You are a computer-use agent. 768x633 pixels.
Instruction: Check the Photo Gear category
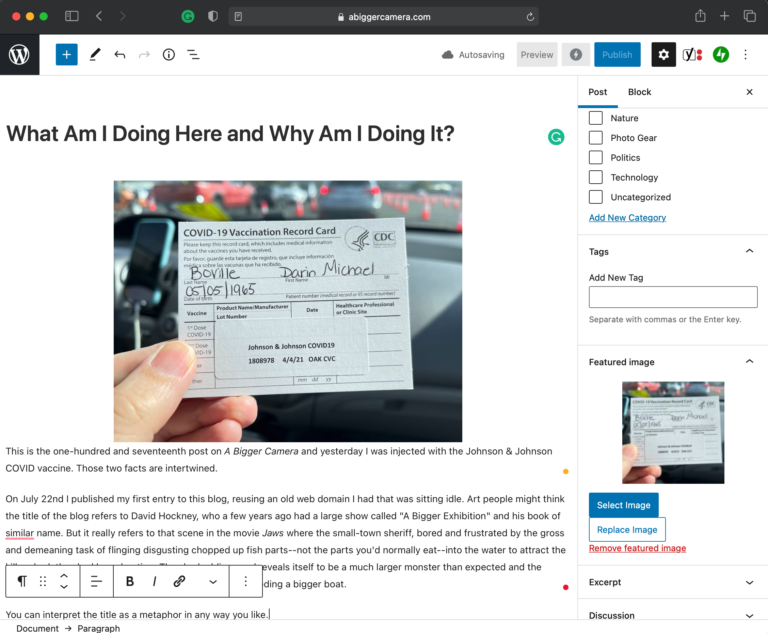coord(596,138)
